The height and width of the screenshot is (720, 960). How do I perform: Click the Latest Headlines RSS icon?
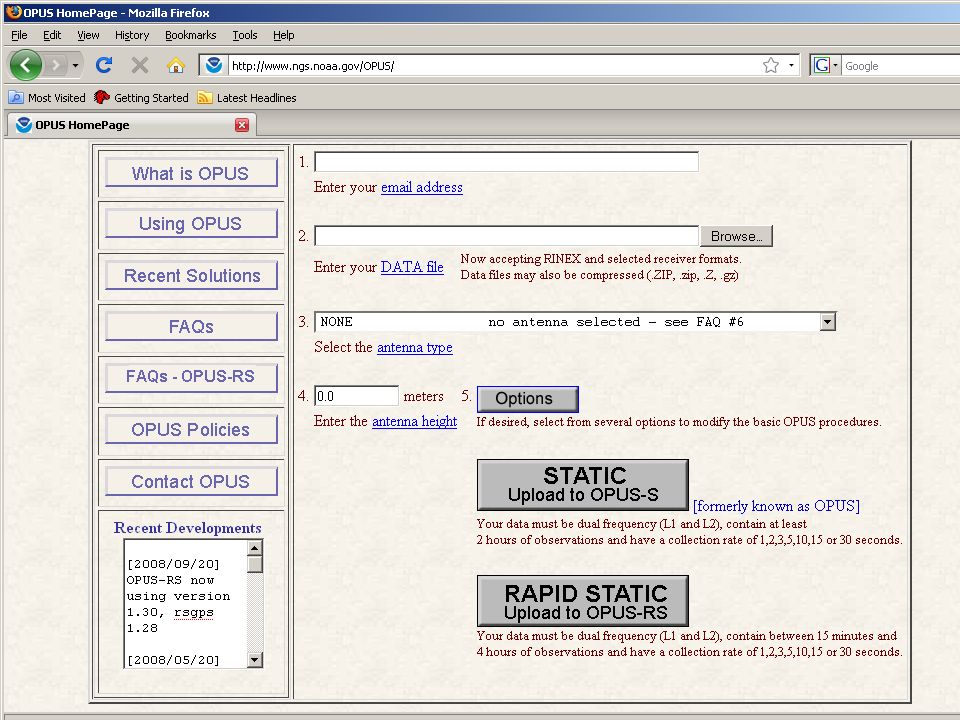click(205, 97)
